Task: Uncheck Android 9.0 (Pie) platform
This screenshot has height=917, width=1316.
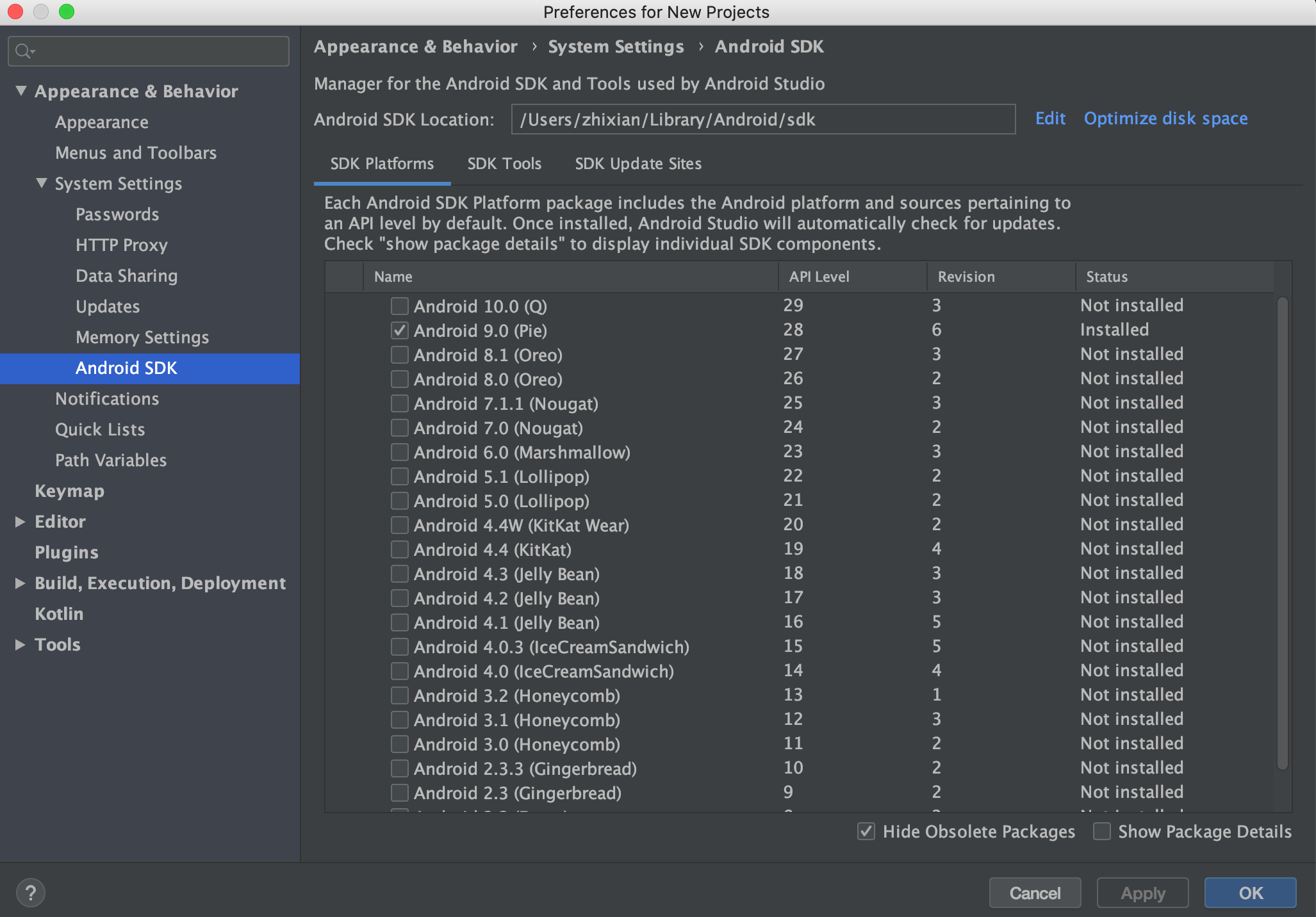Action: click(x=400, y=330)
